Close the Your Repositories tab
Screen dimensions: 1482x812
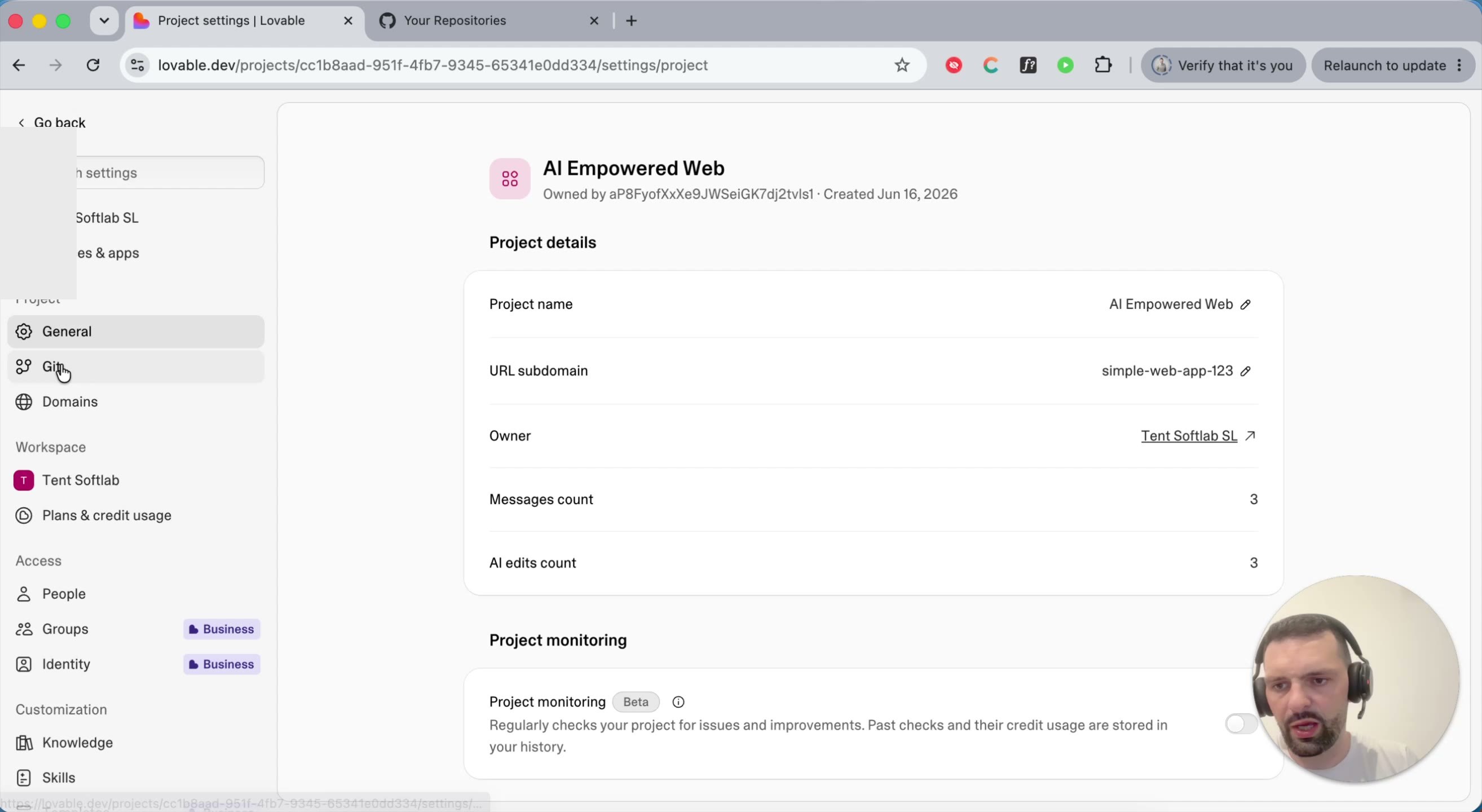click(x=594, y=21)
